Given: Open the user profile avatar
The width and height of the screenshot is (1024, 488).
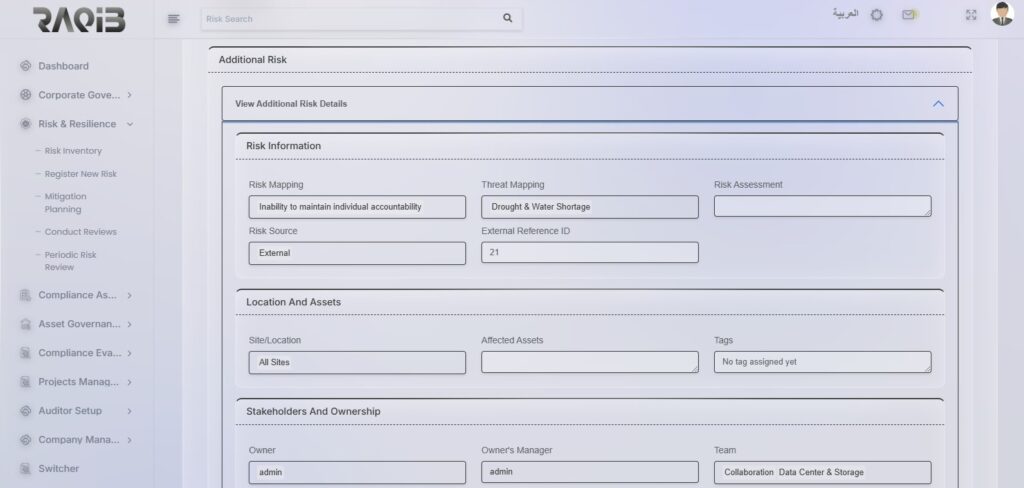Looking at the screenshot, I should point(1001,14).
